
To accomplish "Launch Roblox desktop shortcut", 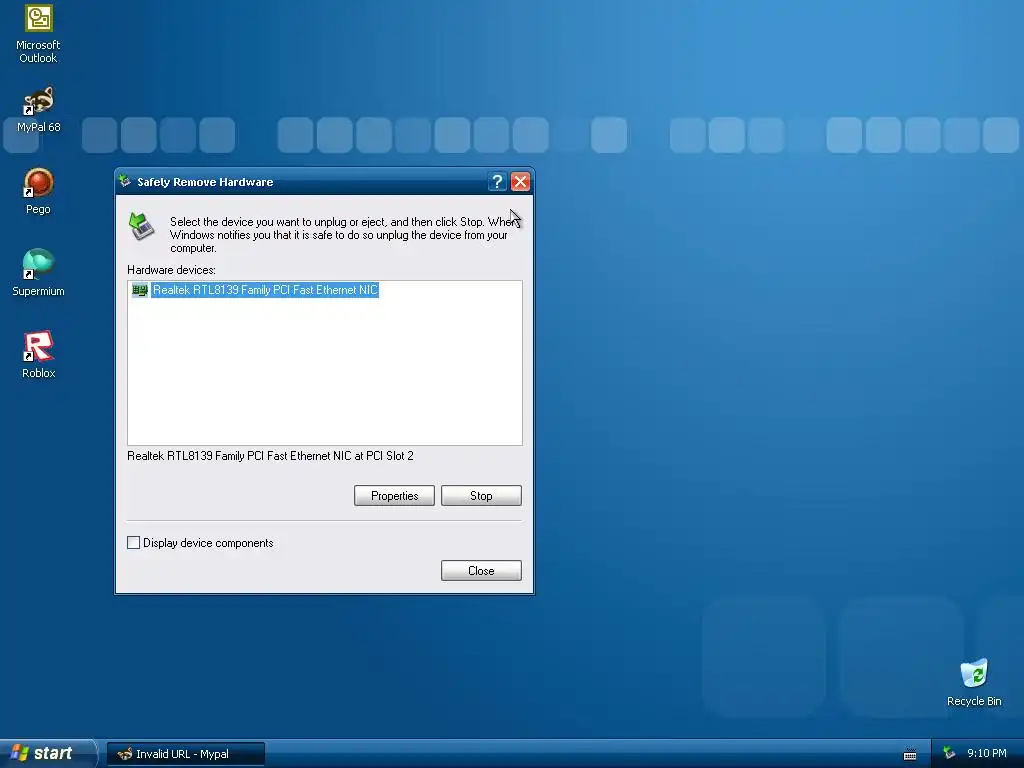I will point(38,355).
